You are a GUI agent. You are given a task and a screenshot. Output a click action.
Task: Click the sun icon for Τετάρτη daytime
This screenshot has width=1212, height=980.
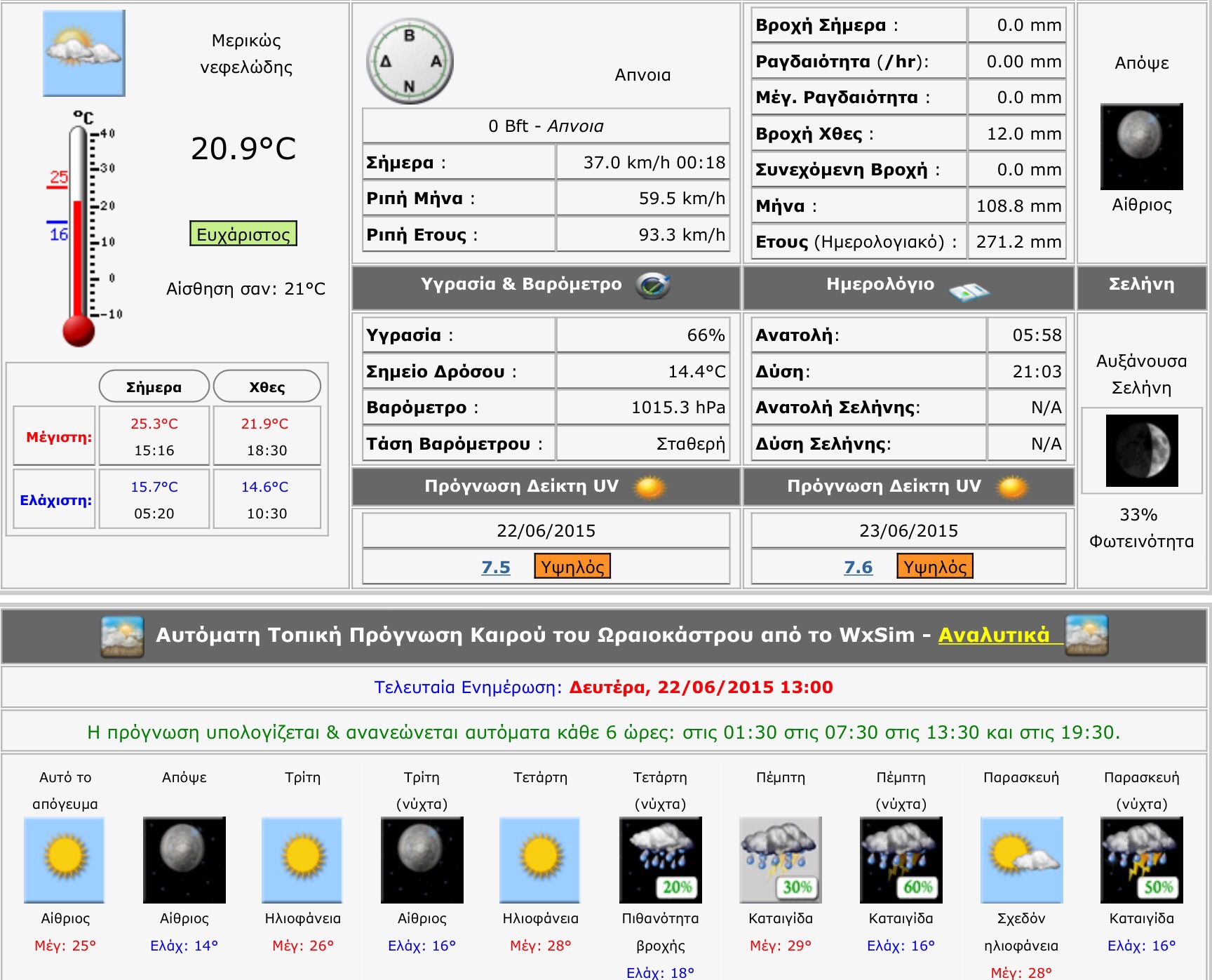(x=540, y=859)
